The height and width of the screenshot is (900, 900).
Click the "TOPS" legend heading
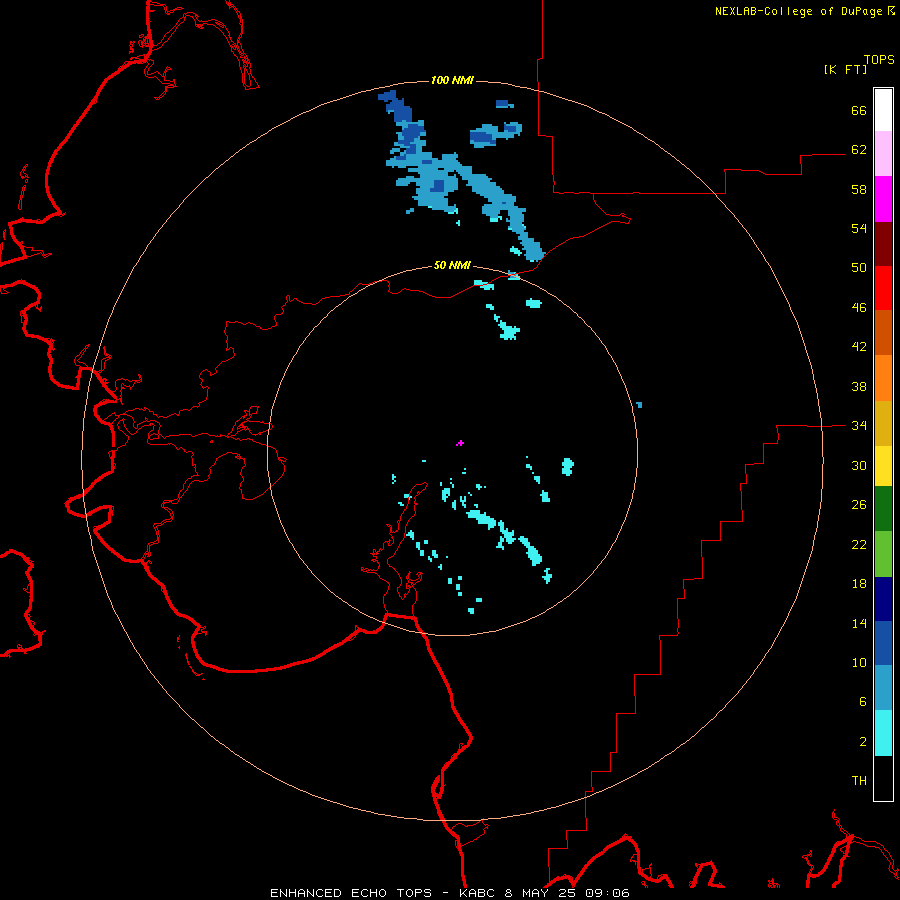[x=879, y=59]
